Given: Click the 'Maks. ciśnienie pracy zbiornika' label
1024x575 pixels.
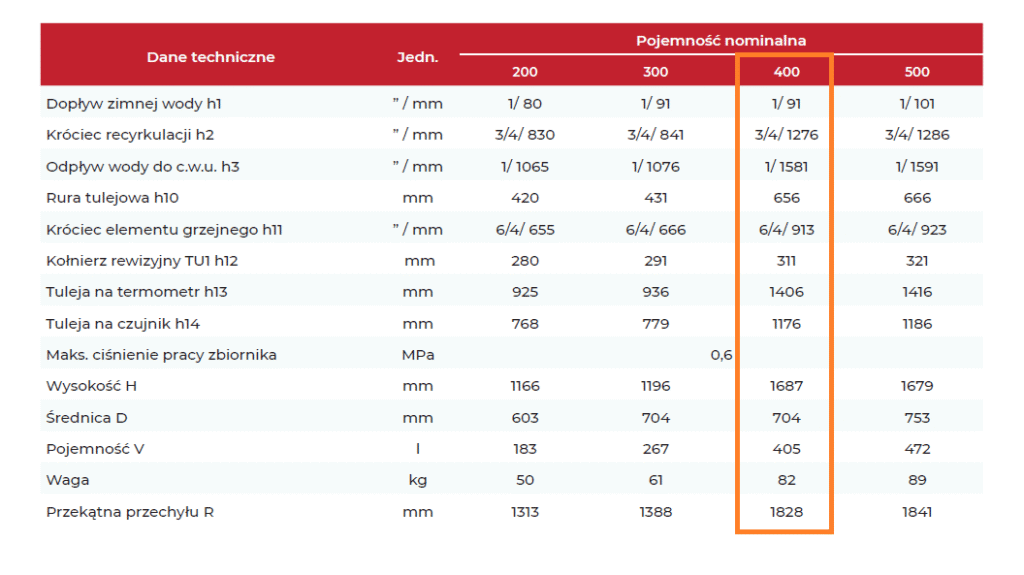Looking at the screenshot, I should coord(161,355).
